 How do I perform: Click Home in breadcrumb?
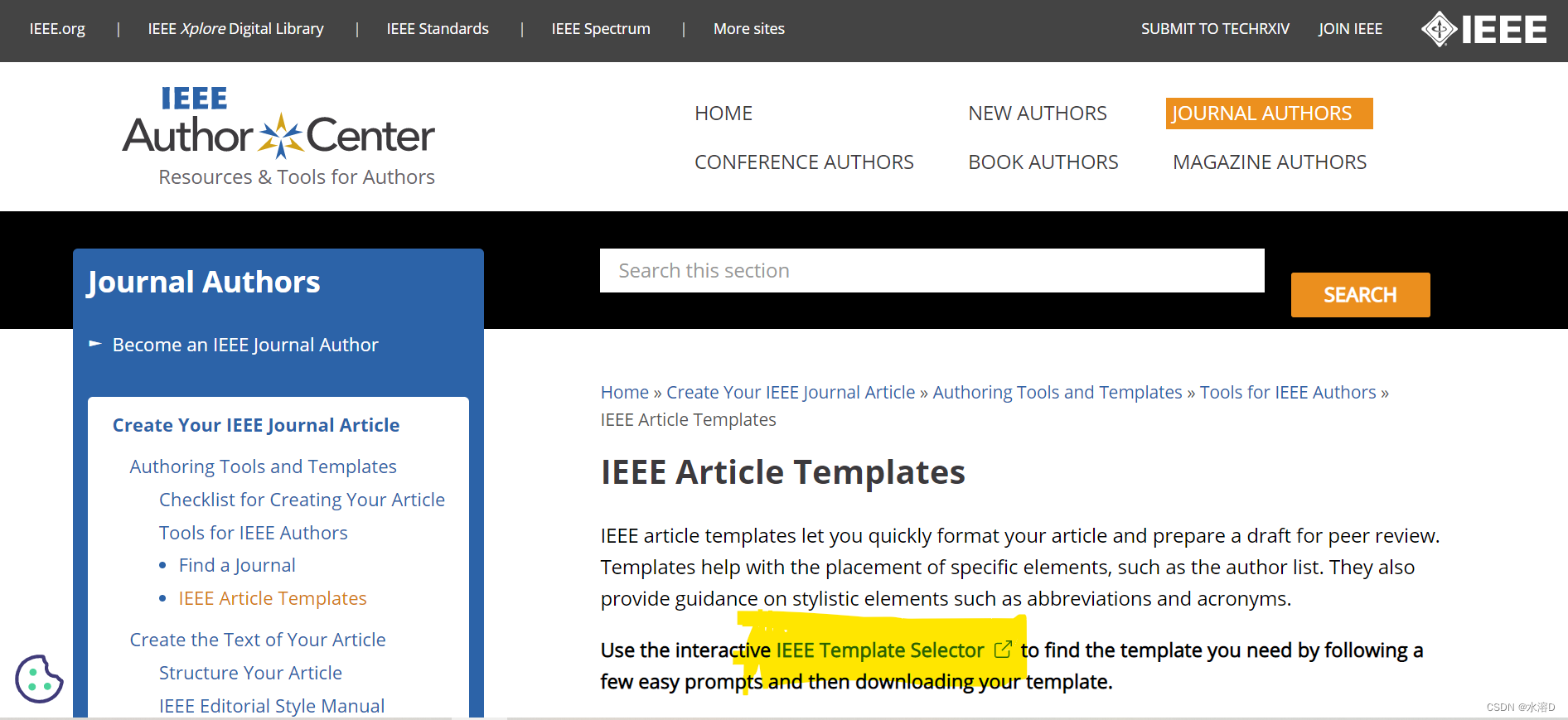tap(625, 392)
